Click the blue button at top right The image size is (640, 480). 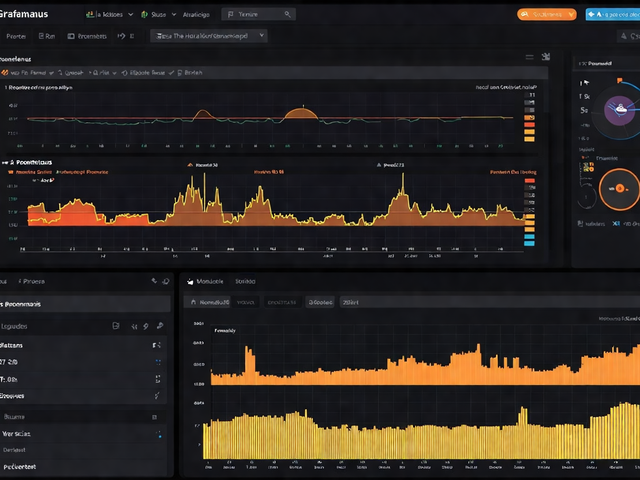pos(613,14)
